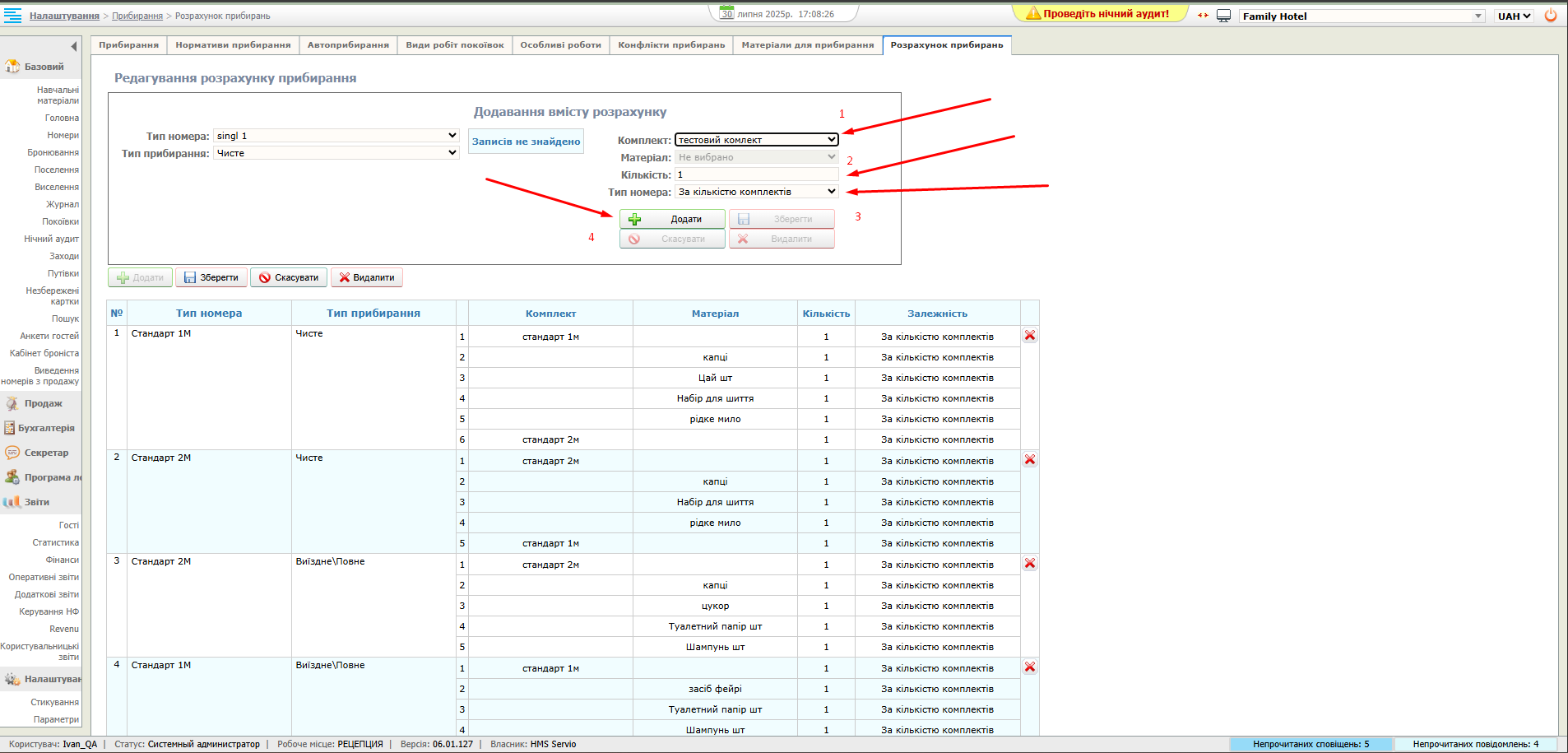Click the Зберегти button above the table

211,278
